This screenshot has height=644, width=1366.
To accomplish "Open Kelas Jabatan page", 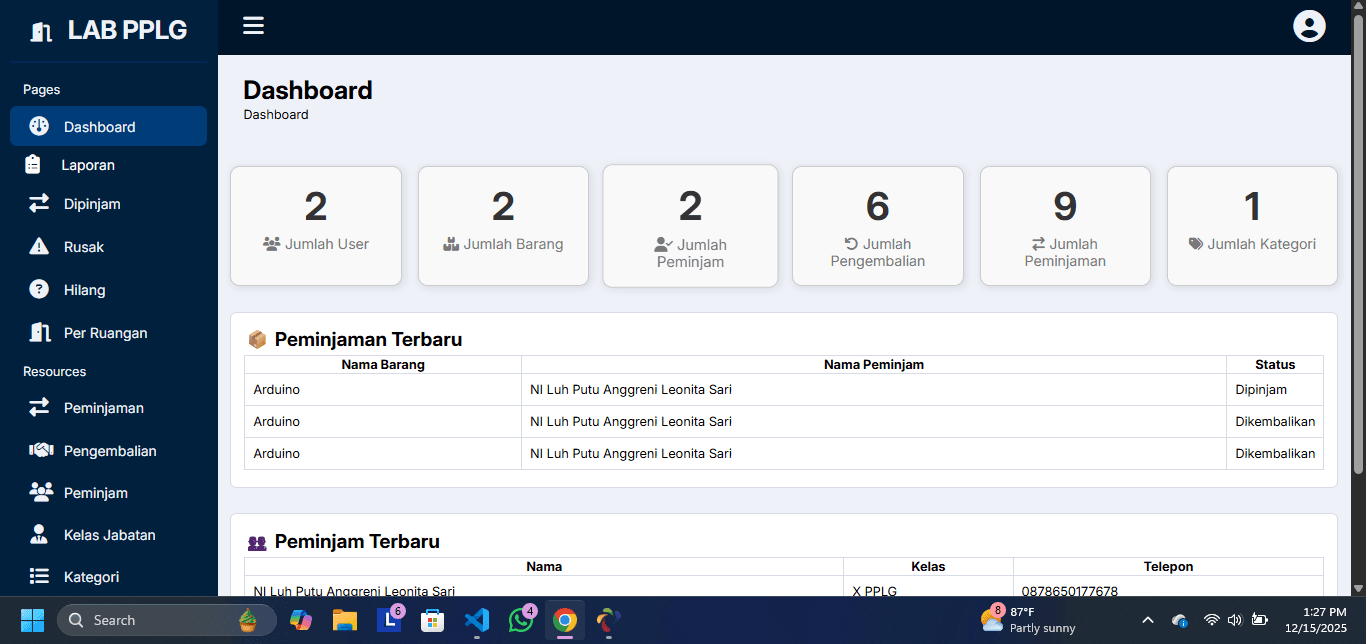I will (x=109, y=535).
